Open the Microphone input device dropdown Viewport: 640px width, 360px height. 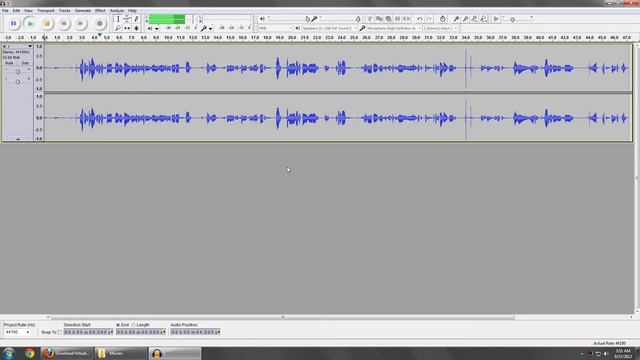click(394, 28)
